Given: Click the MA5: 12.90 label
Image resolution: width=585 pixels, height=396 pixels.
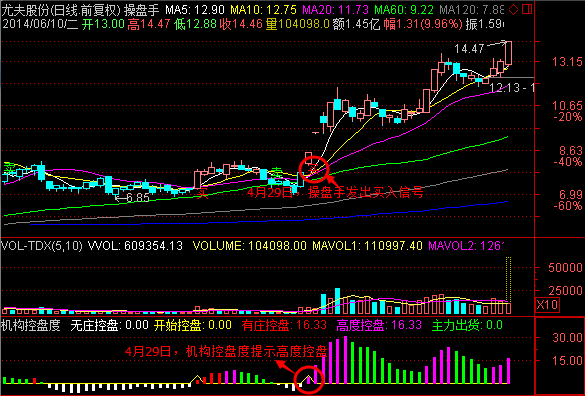Looking at the screenshot, I should click(195, 10).
